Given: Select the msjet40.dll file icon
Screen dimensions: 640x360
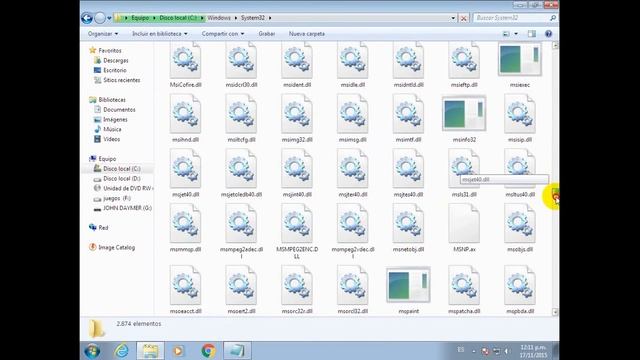Looking at the screenshot, I should tap(185, 169).
